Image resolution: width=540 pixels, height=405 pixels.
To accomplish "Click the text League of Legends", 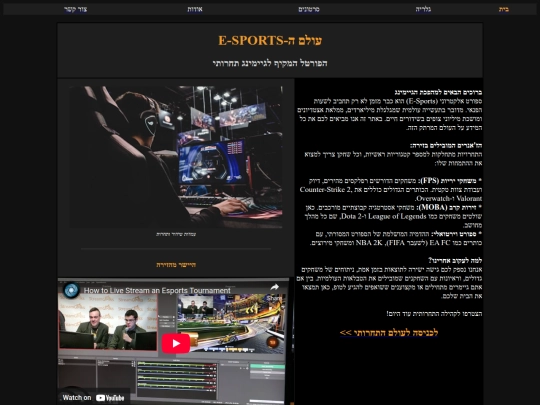I will point(397,216).
